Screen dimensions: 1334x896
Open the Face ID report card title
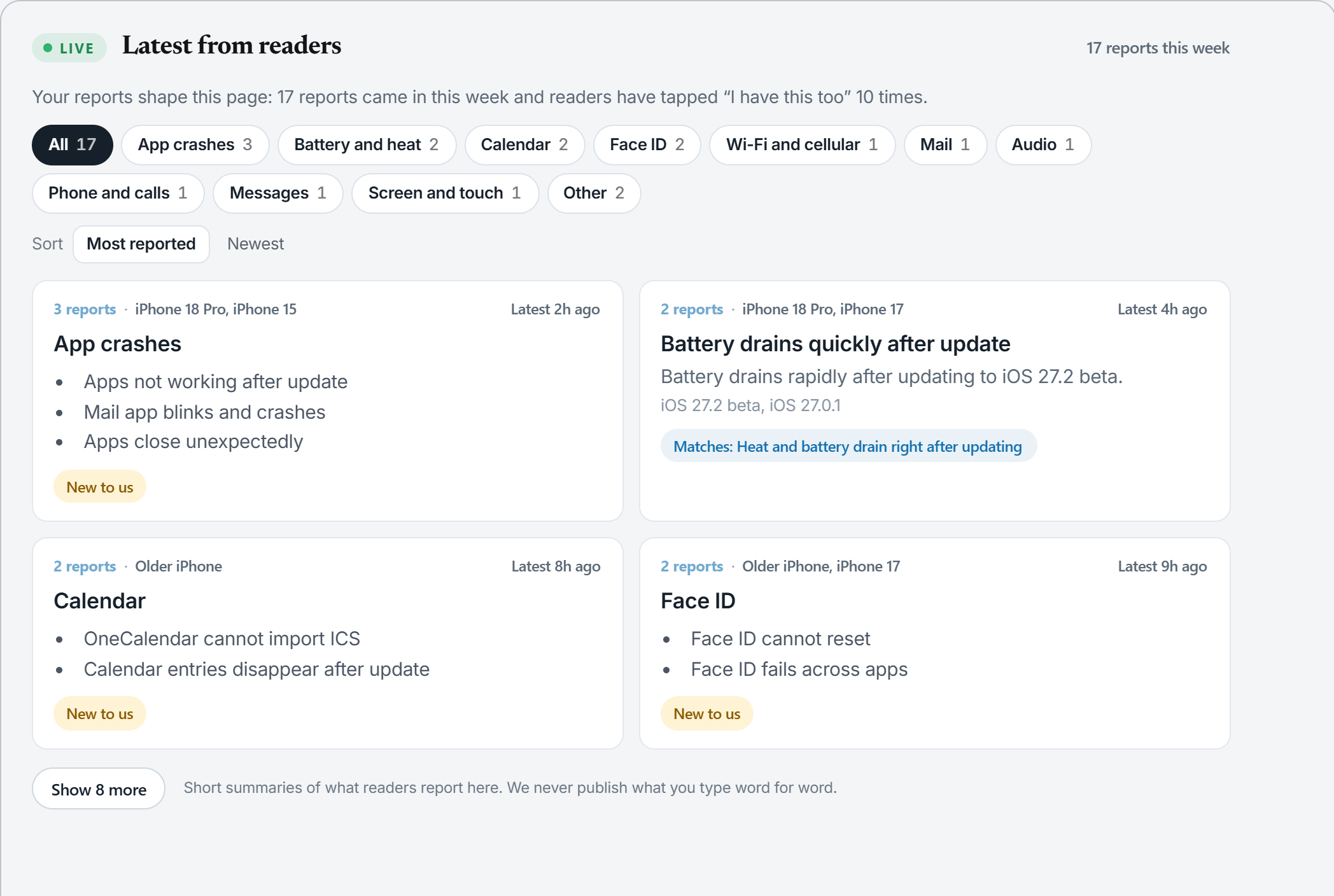698,601
